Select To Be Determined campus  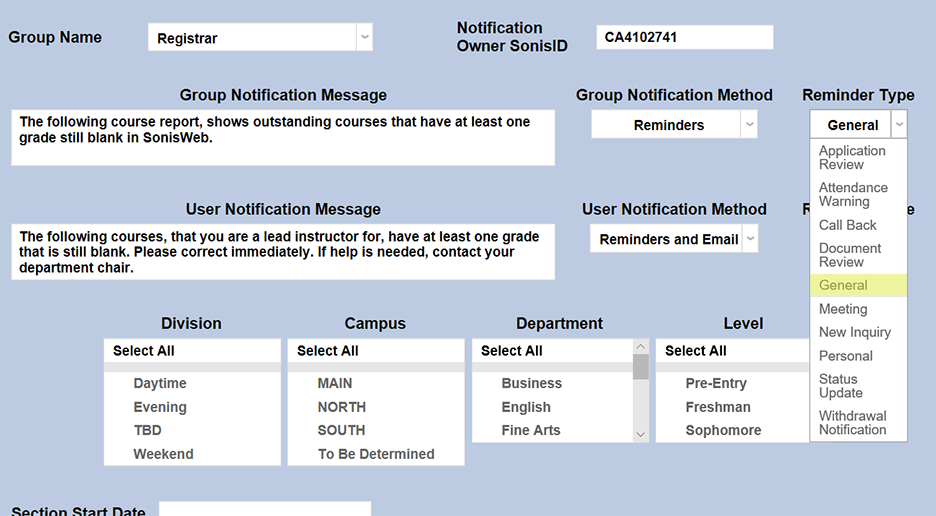[x=376, y=454]
